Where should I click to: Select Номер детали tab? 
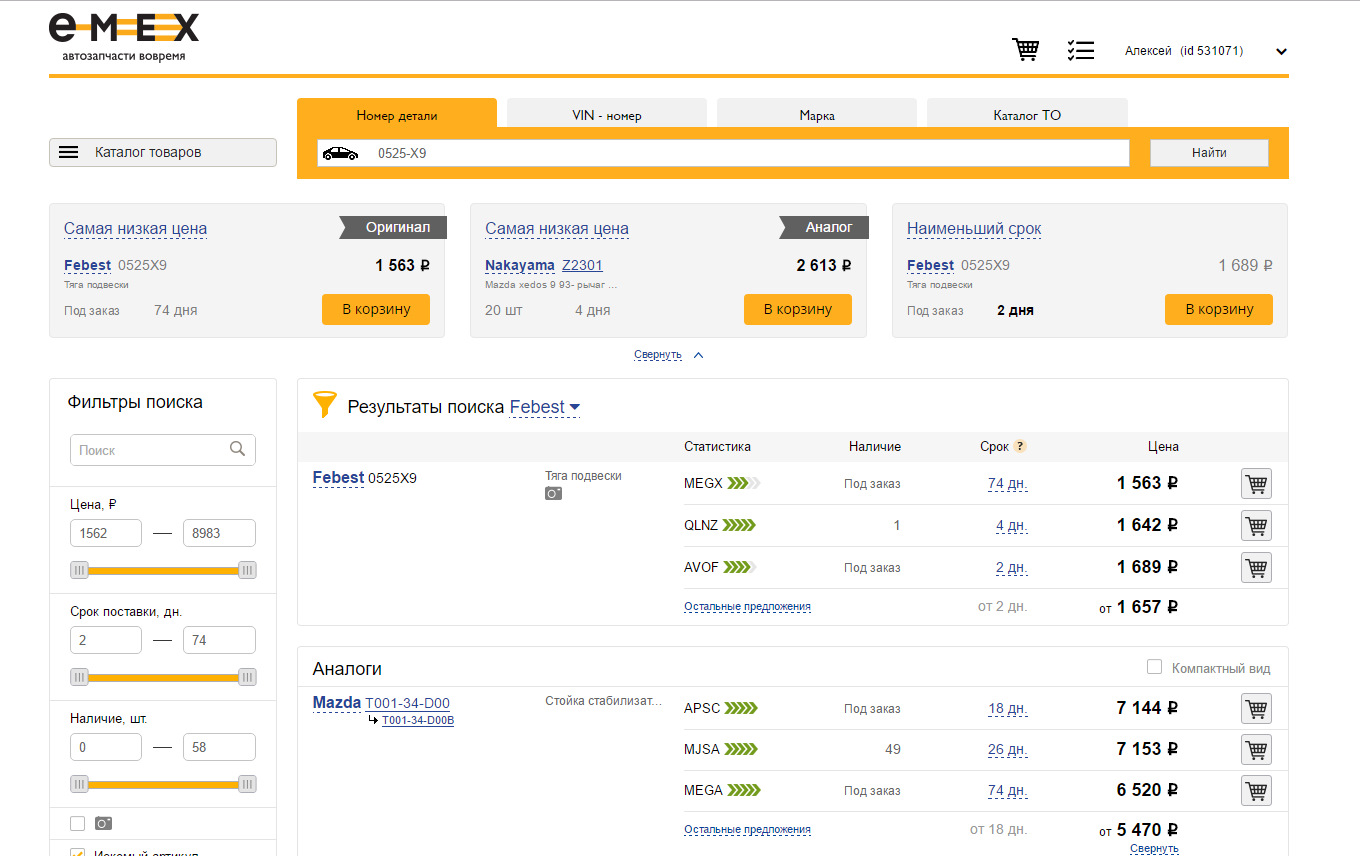397,115
